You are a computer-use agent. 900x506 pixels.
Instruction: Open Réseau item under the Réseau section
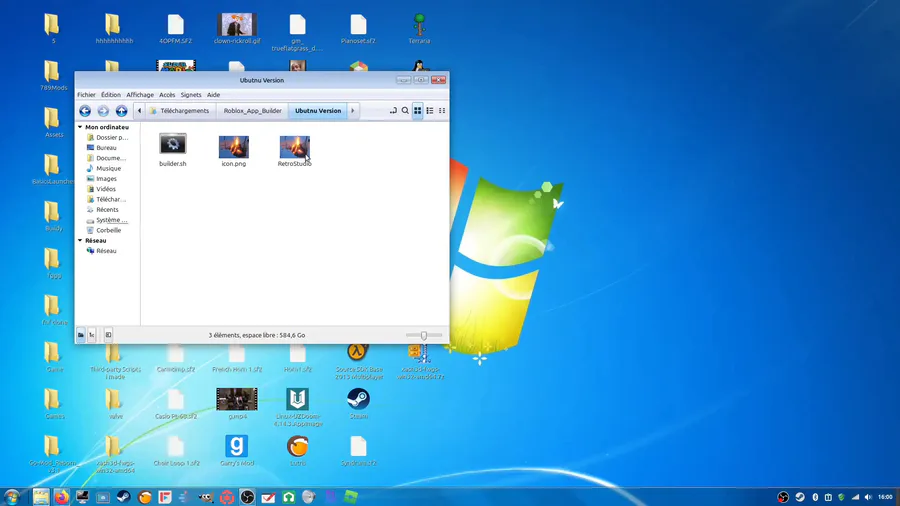pyautogui.click(x=102, y=251)
